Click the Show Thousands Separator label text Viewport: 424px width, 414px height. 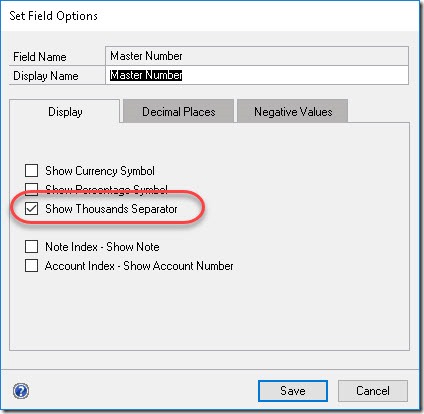(111, 209)
